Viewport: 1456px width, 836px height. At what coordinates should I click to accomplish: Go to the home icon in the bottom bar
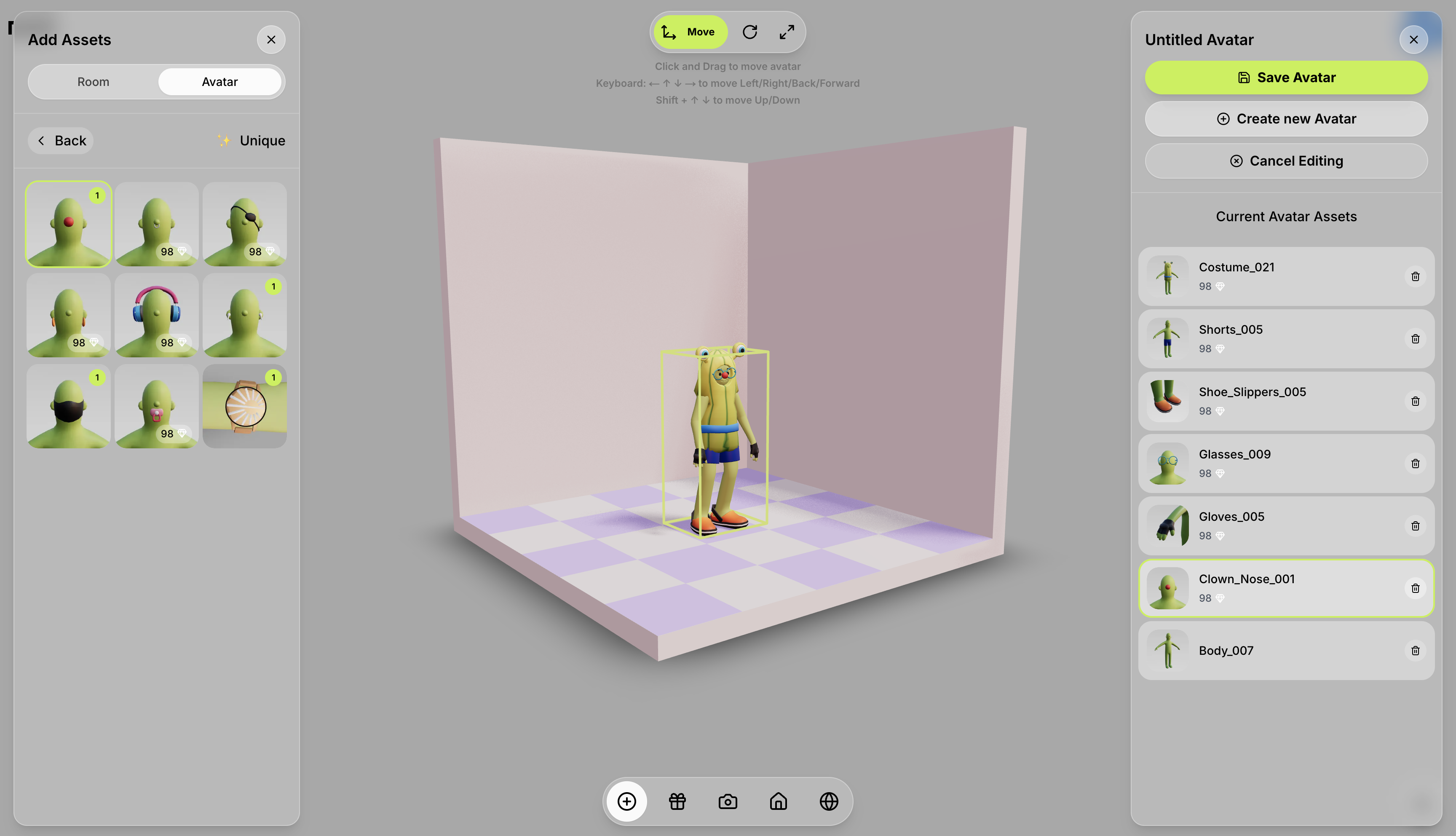(778, 801)
